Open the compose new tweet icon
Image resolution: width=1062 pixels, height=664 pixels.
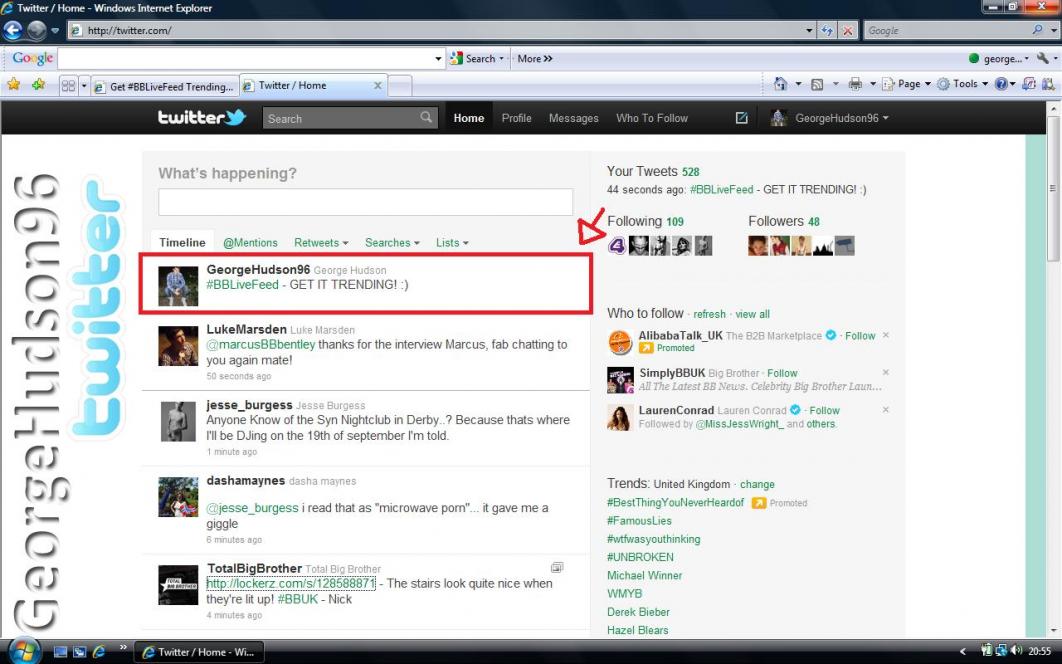[x=742, y=118]
